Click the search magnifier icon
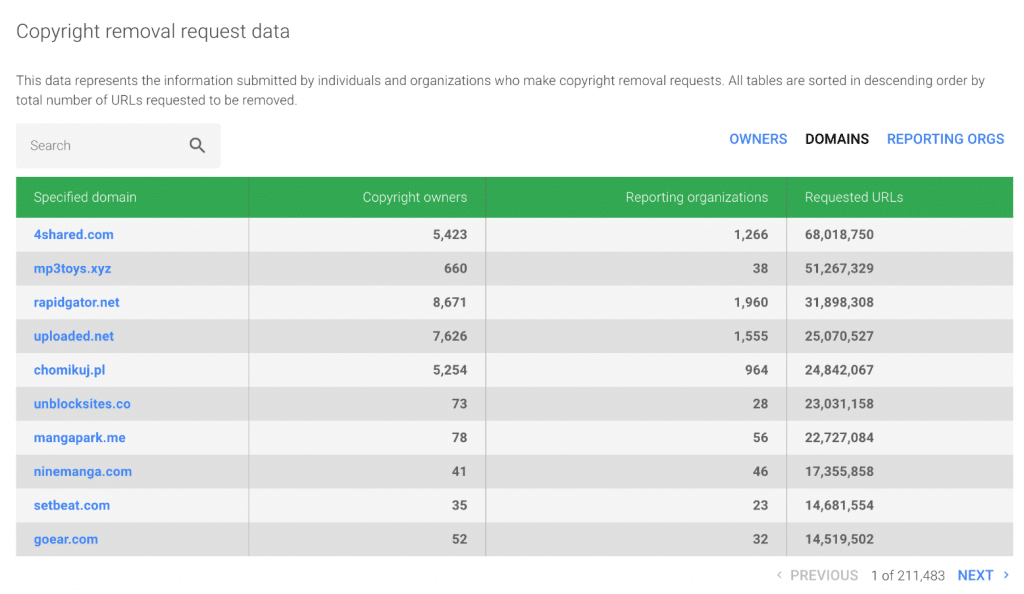The image size is (1024, 594). [197, 145]
